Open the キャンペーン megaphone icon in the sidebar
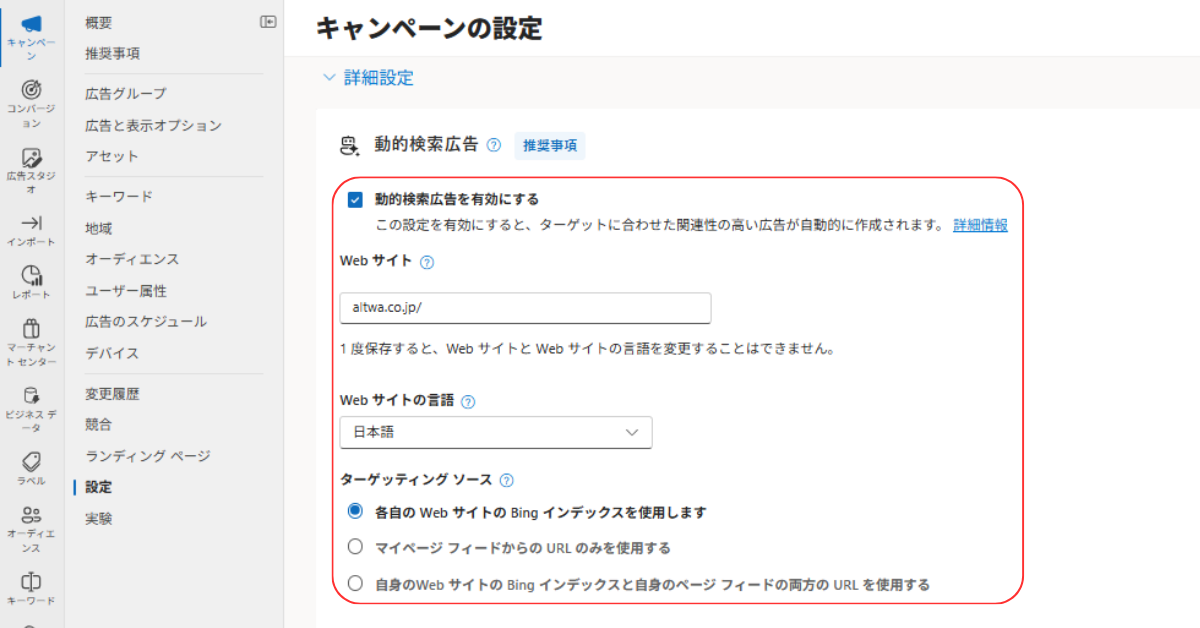The width and height of the screenshot is (1200, 628). (x=31, y=24)
